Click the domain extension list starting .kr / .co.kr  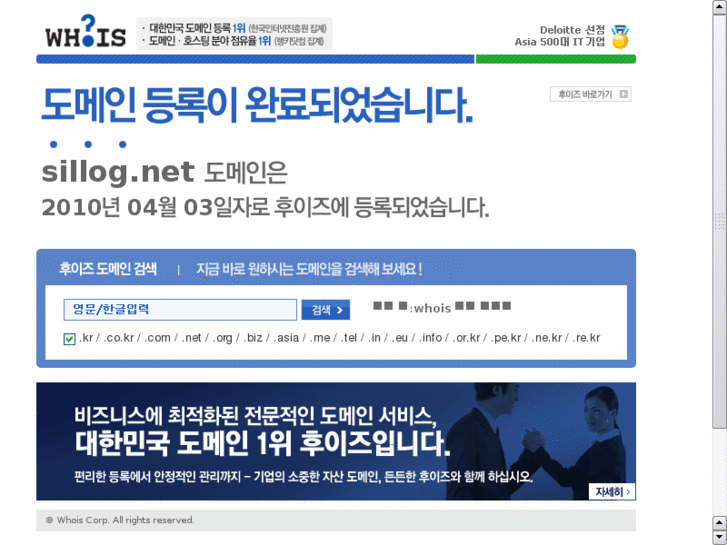tap(340, 338)
